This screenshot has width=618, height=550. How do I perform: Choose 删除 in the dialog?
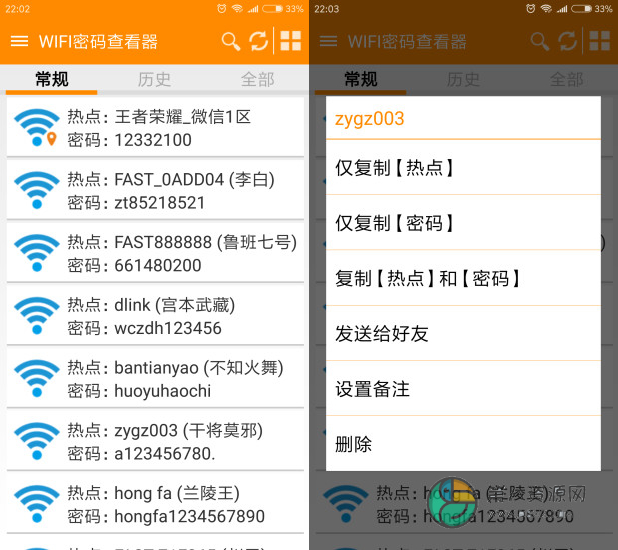point(463,444)
